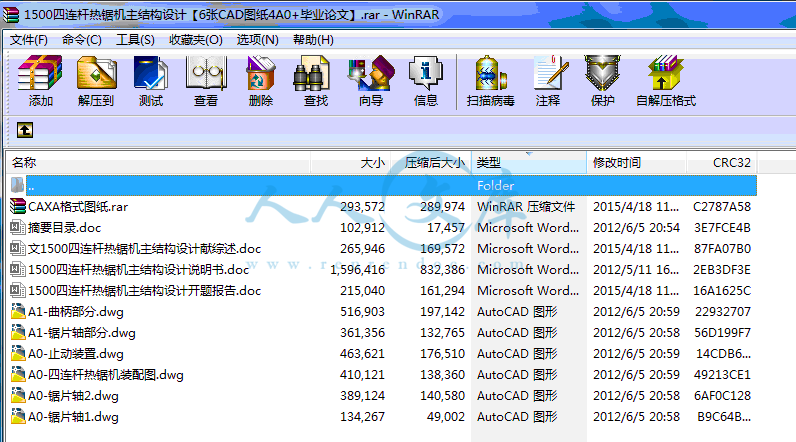Open the Comment (注释) tool
The height and width of the screenshot is (442, 796).
coord(549,74)
